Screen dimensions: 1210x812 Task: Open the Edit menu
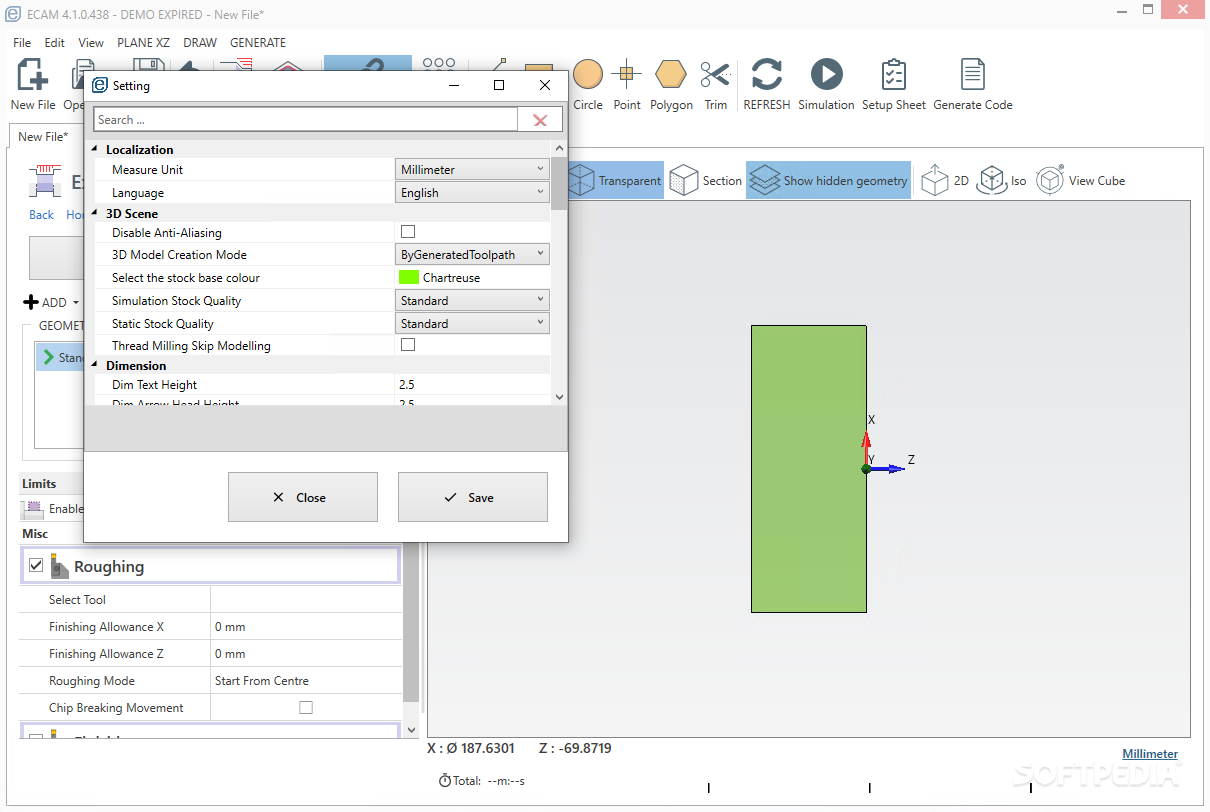pyautogui.click(x=55, y=43)
